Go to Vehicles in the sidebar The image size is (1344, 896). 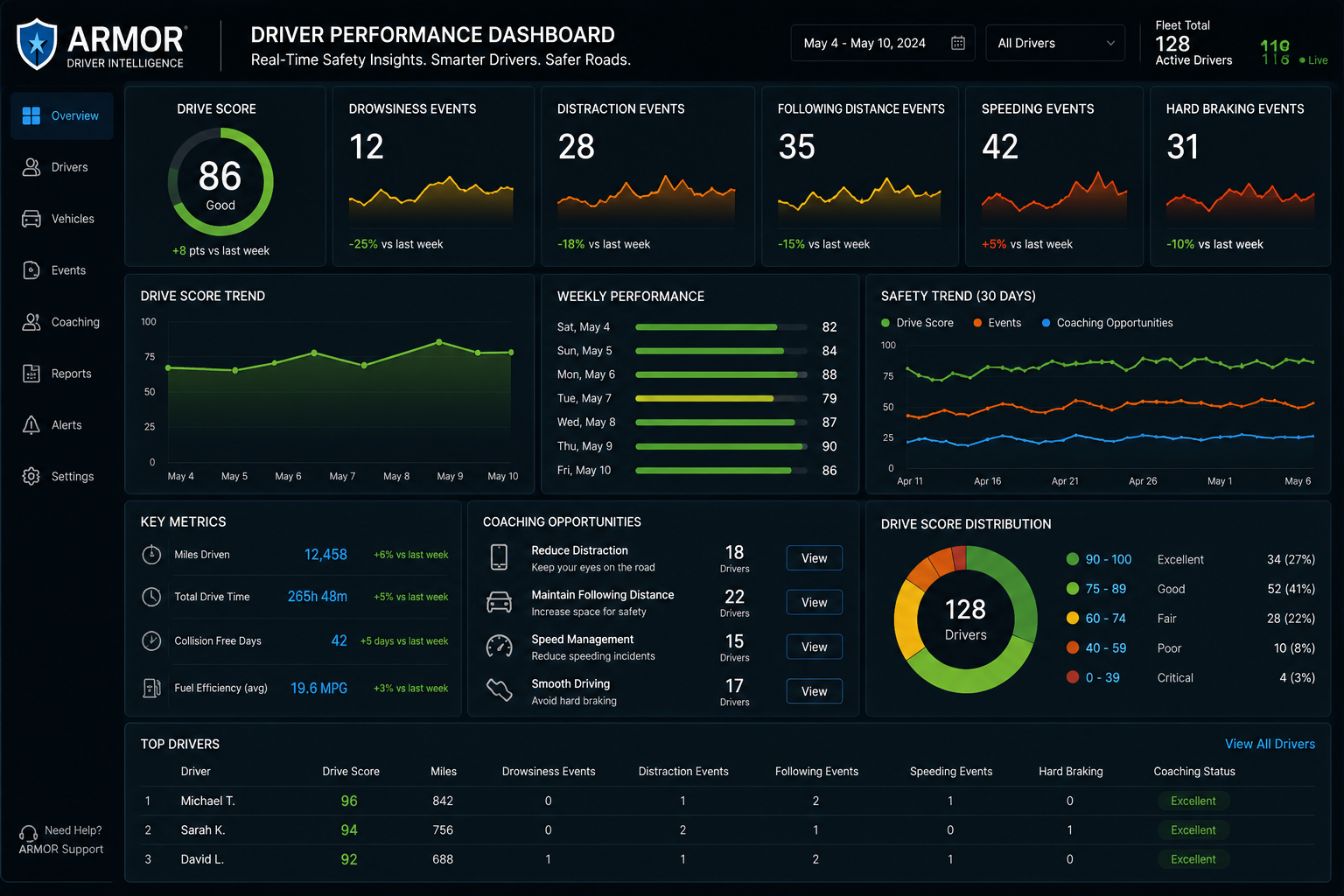(x=62, y=219)
